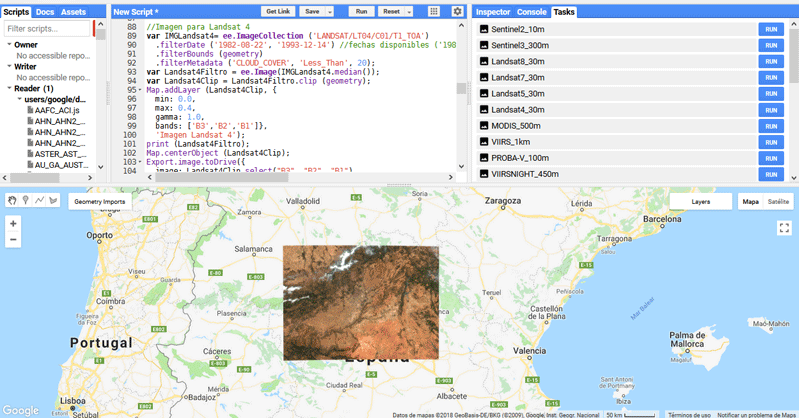Switch map to Mapa view
Image resolution: width=800 pixels, height=418 pixels.
(x=751, y=202)
